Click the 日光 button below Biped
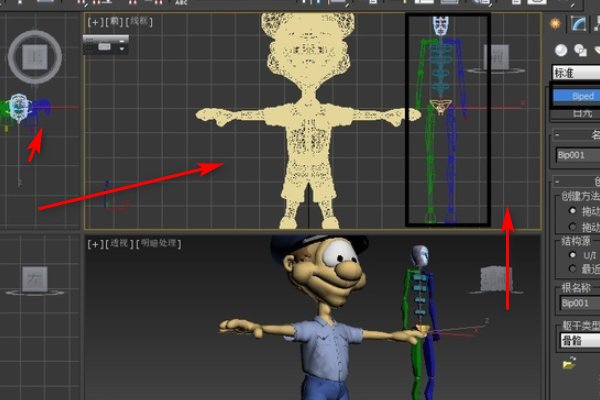600x400 pixels. click(577, 113)
